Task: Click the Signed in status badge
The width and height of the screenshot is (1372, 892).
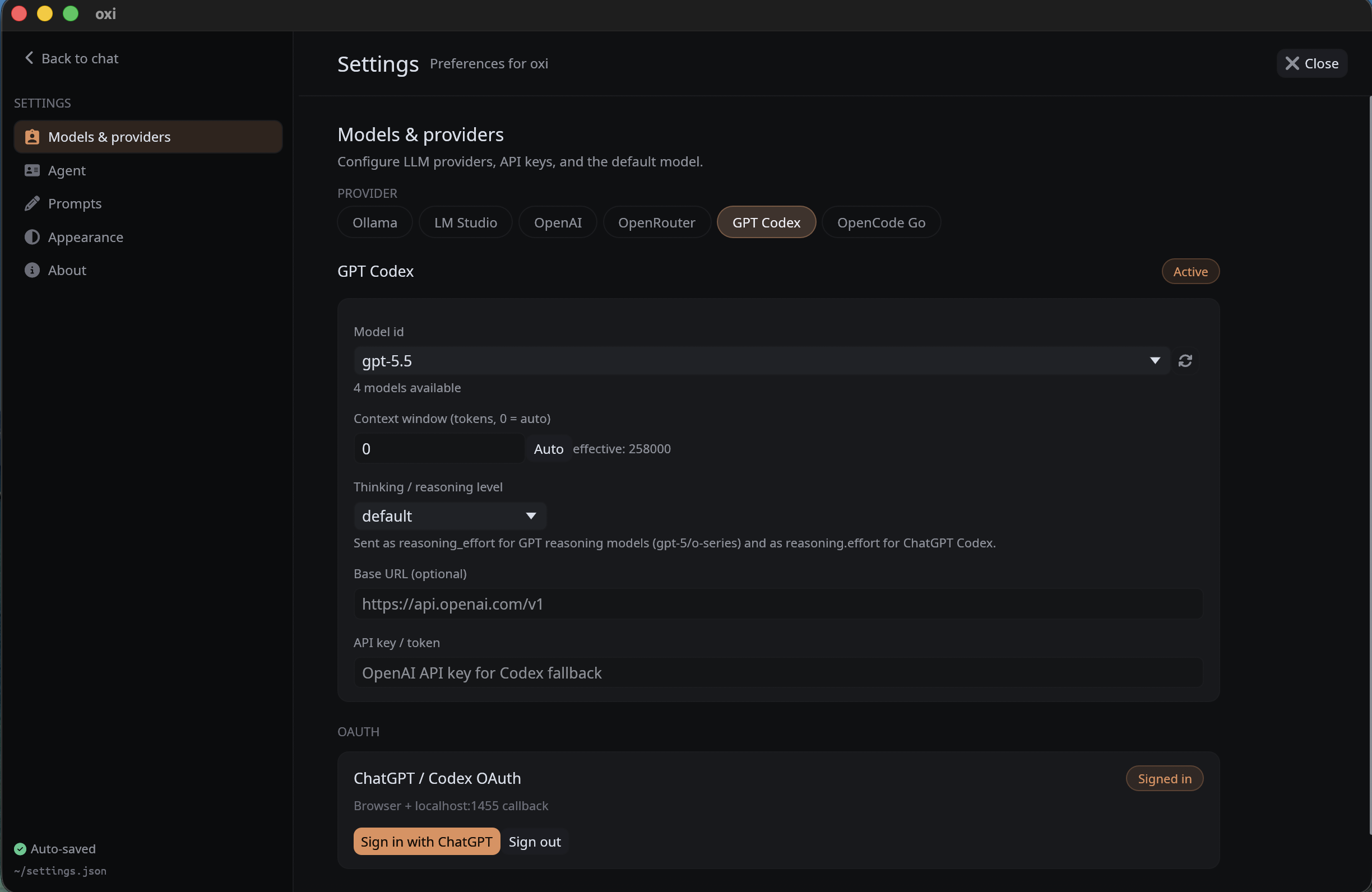Action: (1165, 778)
